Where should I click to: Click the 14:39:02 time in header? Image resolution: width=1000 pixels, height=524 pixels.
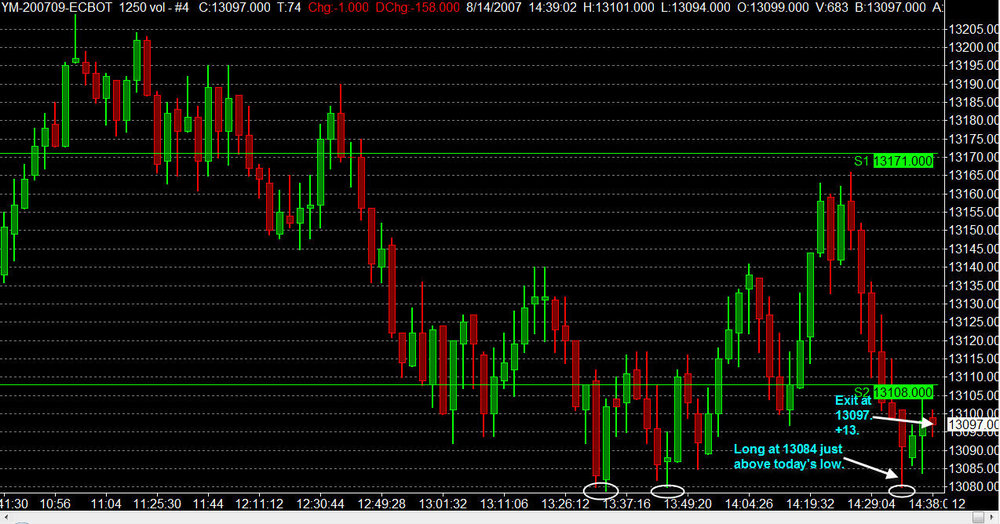pos(552,8)
